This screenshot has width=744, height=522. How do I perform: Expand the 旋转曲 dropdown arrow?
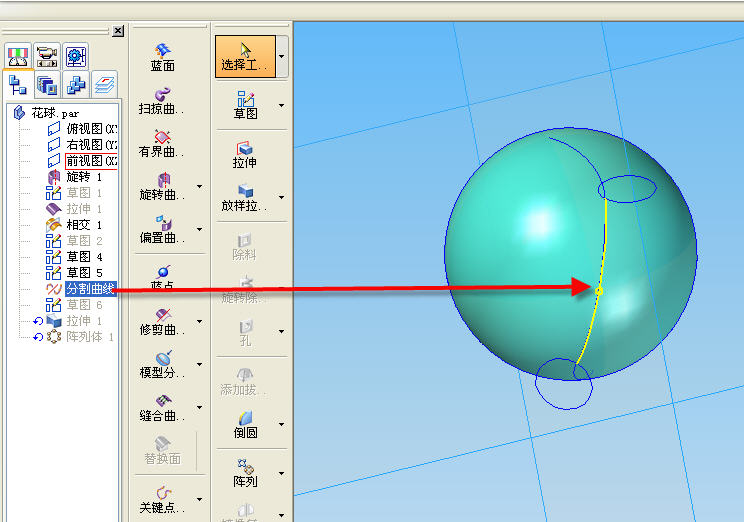click(199, 186)
